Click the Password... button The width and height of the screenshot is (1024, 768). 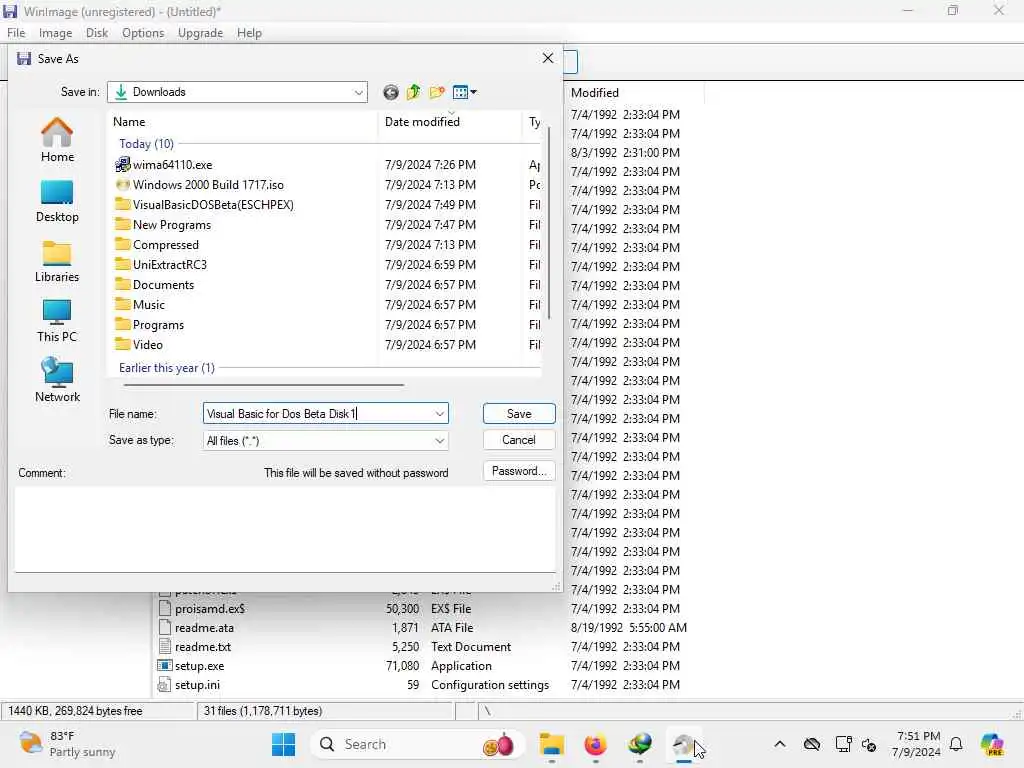(x=519, y=471)
